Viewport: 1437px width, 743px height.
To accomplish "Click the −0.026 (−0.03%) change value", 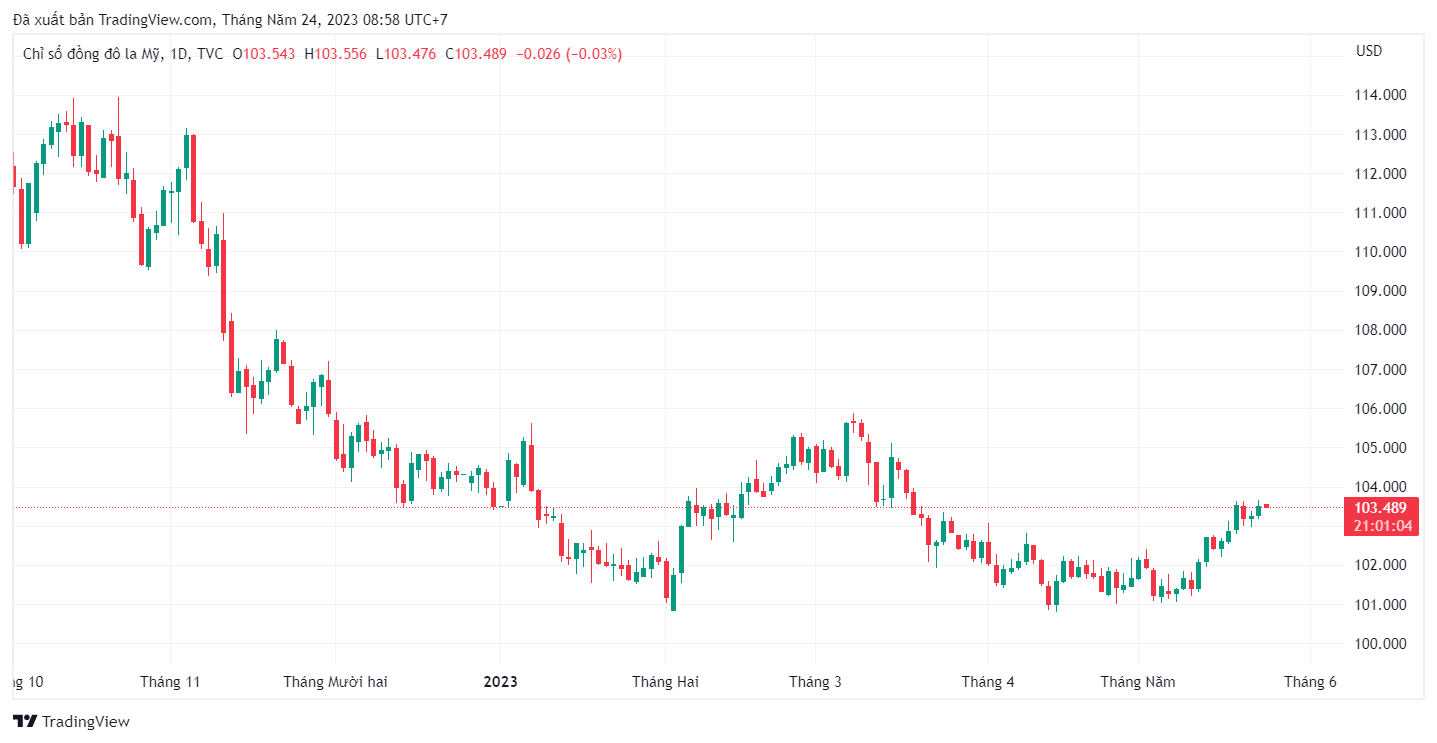I will pyautogui.click(x=568, y=54).
